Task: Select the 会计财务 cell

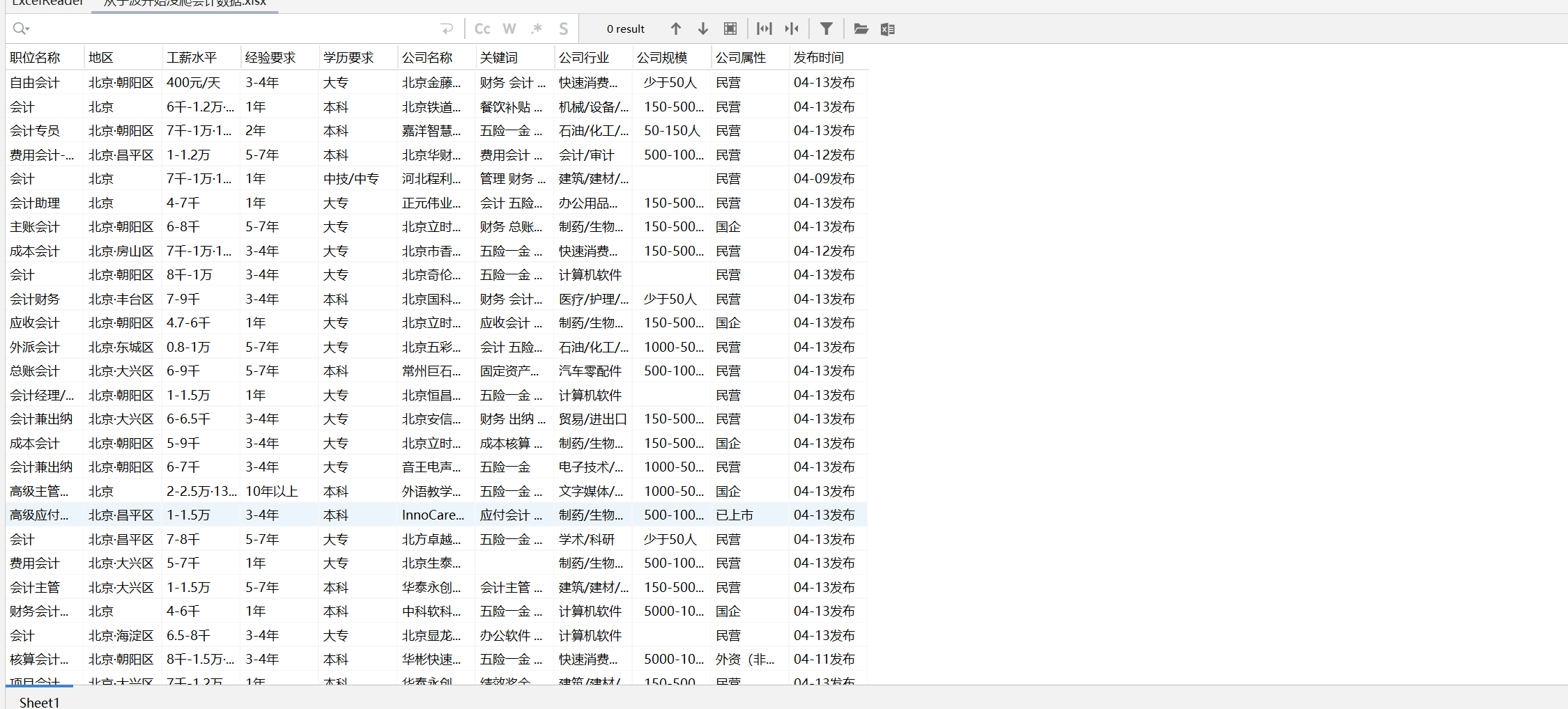Action: (45, 299)
